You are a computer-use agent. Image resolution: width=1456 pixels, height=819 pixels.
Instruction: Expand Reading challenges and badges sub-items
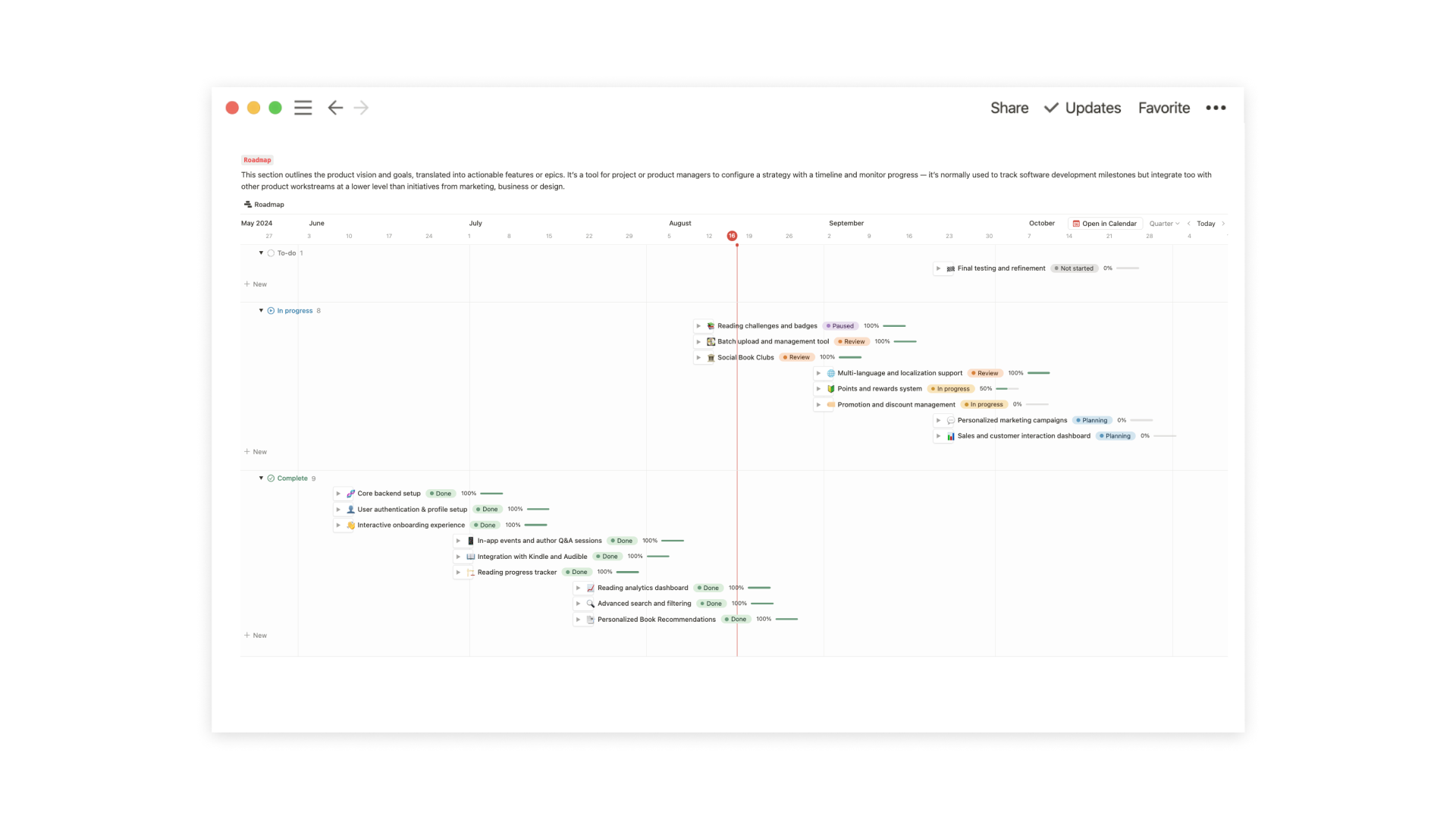pos(698,326)
